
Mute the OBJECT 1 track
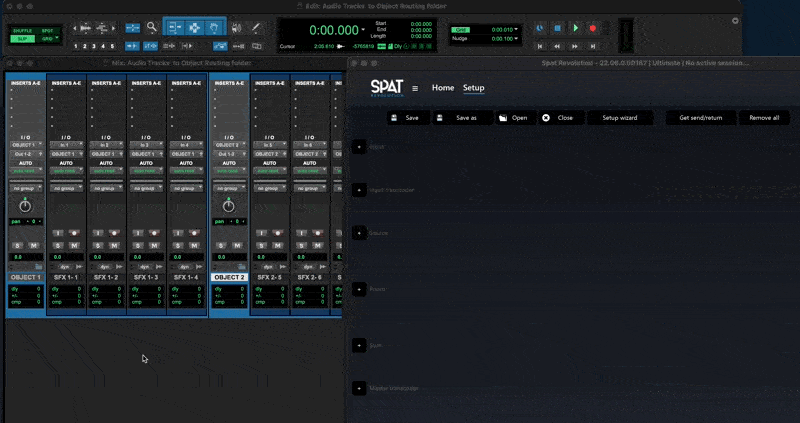[x=34, y=245]
